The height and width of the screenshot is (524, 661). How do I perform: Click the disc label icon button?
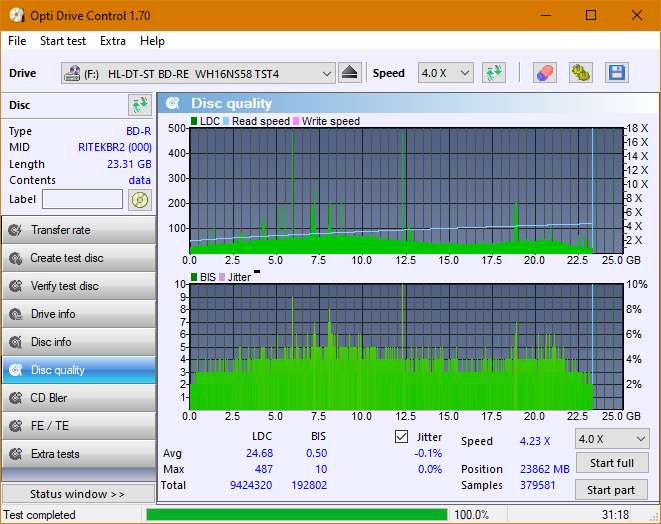tap(140, 200)
